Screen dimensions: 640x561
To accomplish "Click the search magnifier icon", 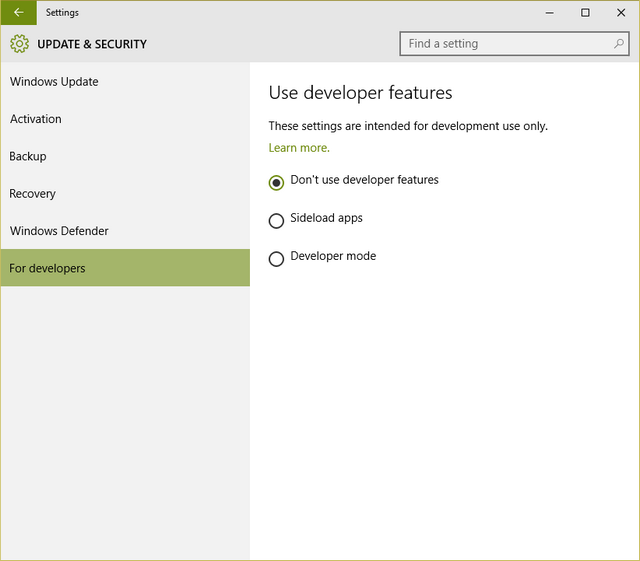I will pyautogui.click(x=619, y=44).
